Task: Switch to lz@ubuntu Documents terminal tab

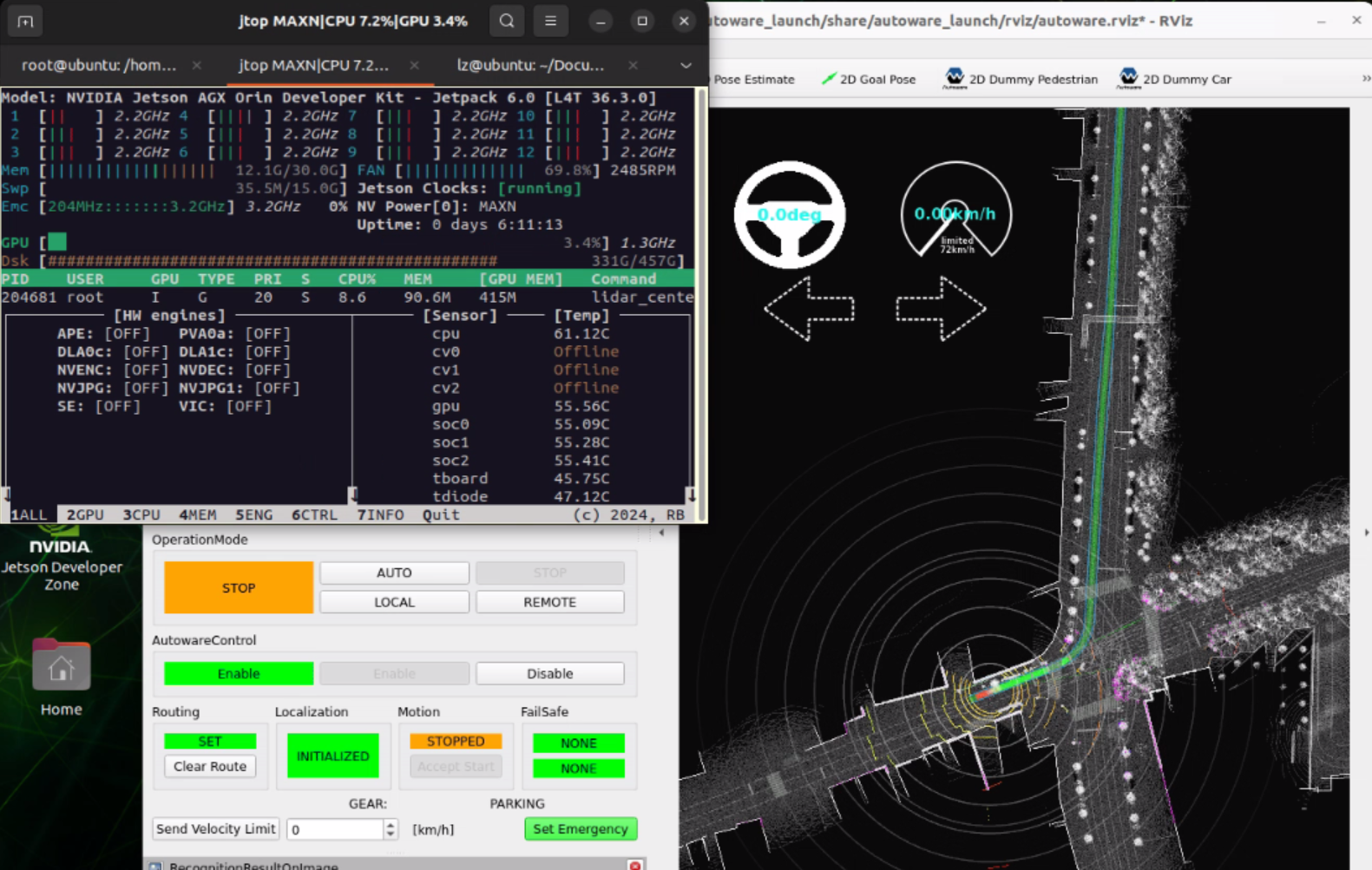Action: pos(530,65)
